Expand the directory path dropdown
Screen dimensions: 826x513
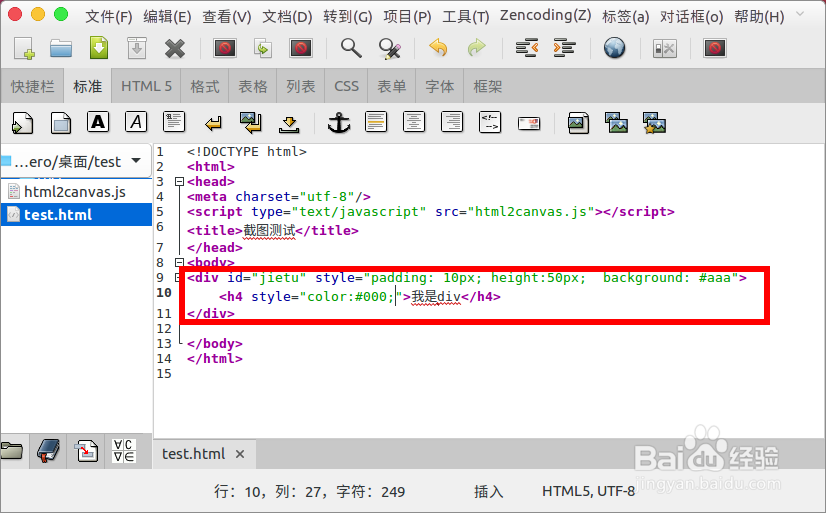pyautogui.click(x=136, y=161)
